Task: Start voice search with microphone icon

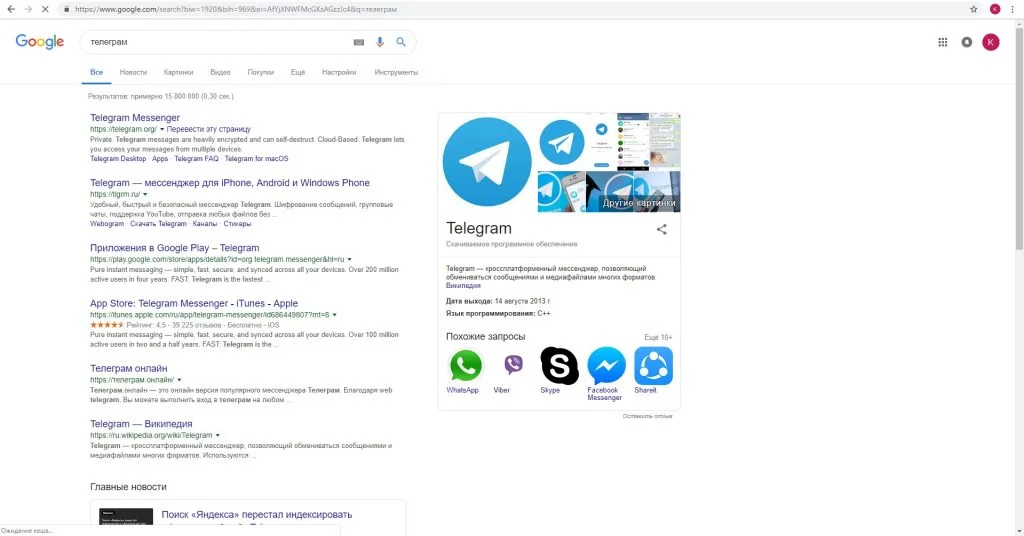Action: click(379, 42)
